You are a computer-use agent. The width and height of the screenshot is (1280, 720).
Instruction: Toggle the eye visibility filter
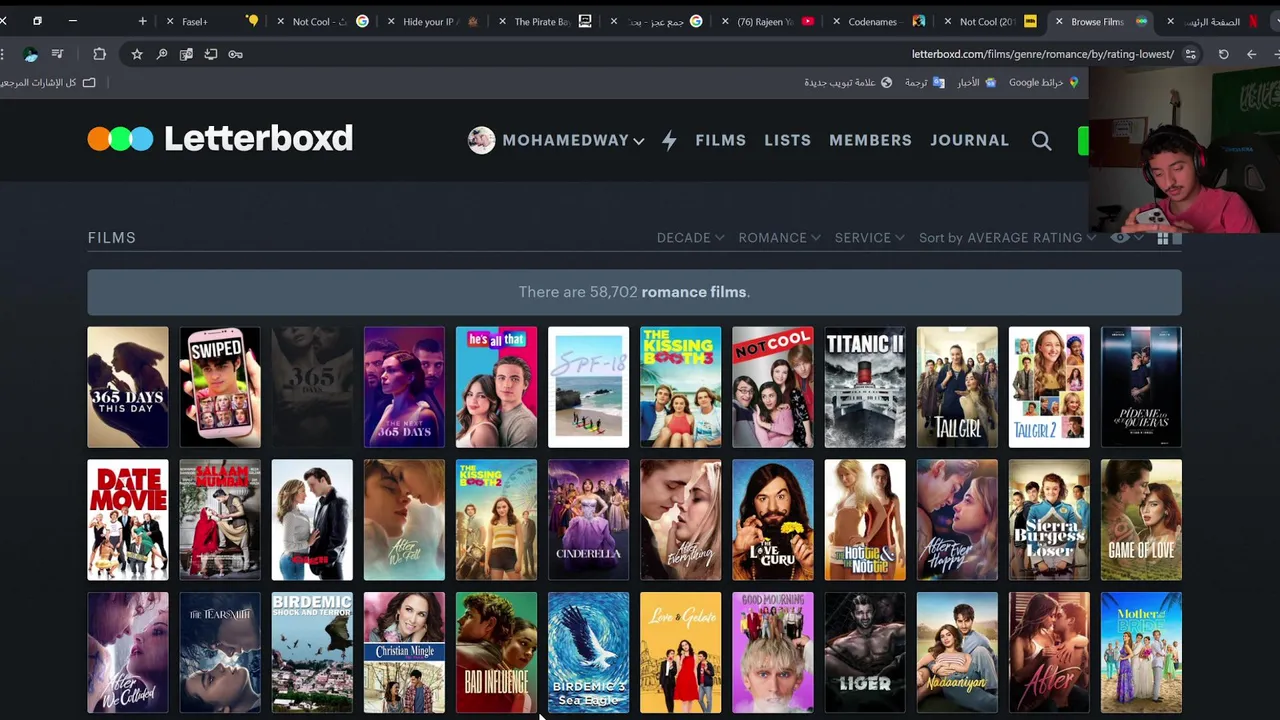coord(1120,238)
